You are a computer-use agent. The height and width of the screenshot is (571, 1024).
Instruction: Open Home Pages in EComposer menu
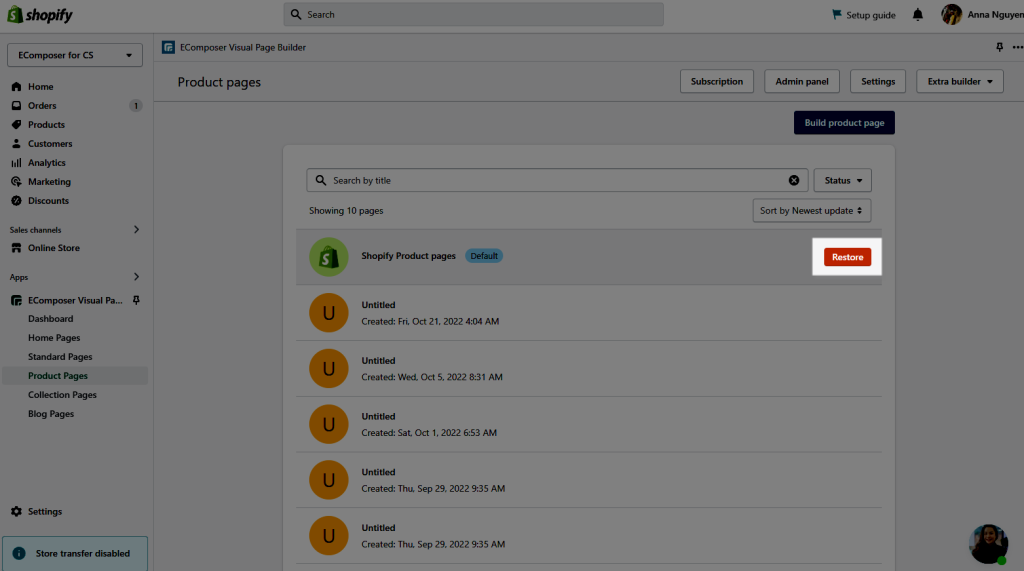[54, 338]
